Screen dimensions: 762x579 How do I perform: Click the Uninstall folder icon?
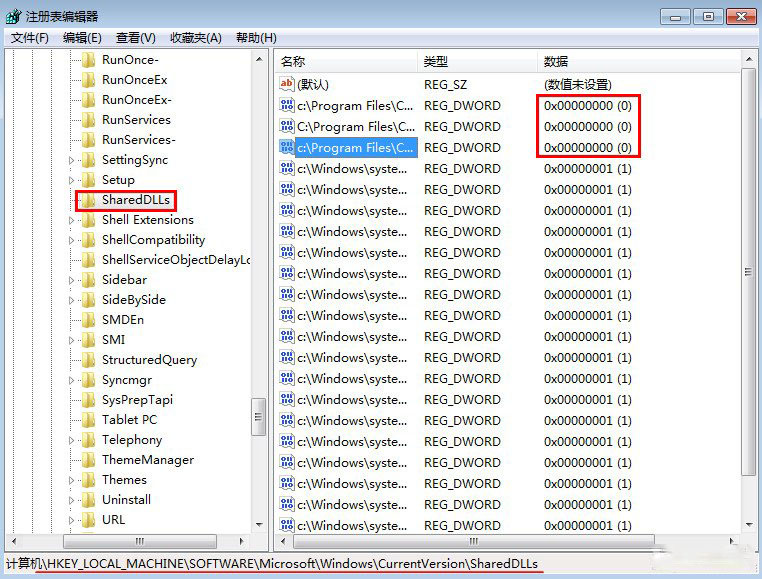88,500
